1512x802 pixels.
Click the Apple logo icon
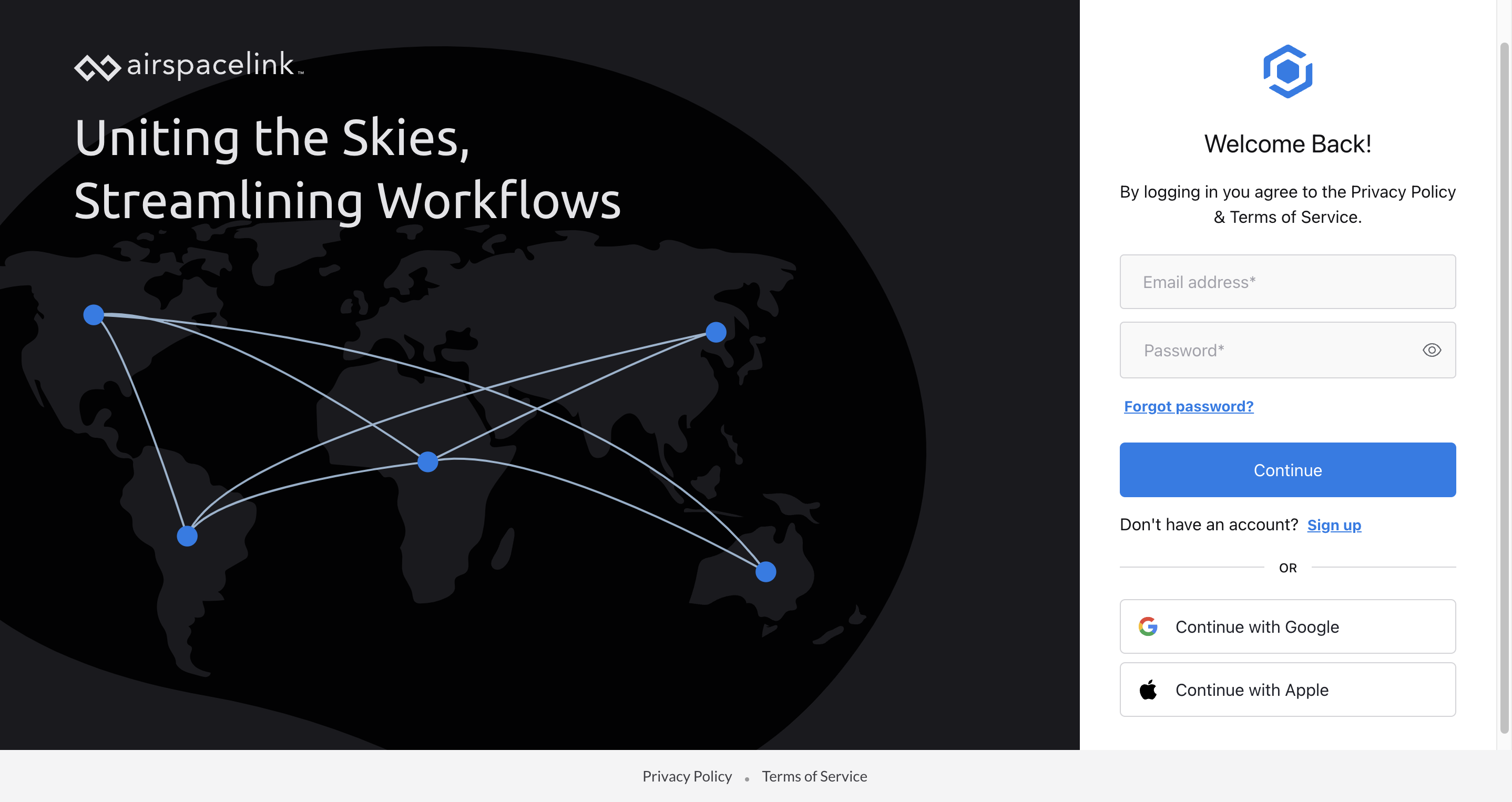[1148, 690]
